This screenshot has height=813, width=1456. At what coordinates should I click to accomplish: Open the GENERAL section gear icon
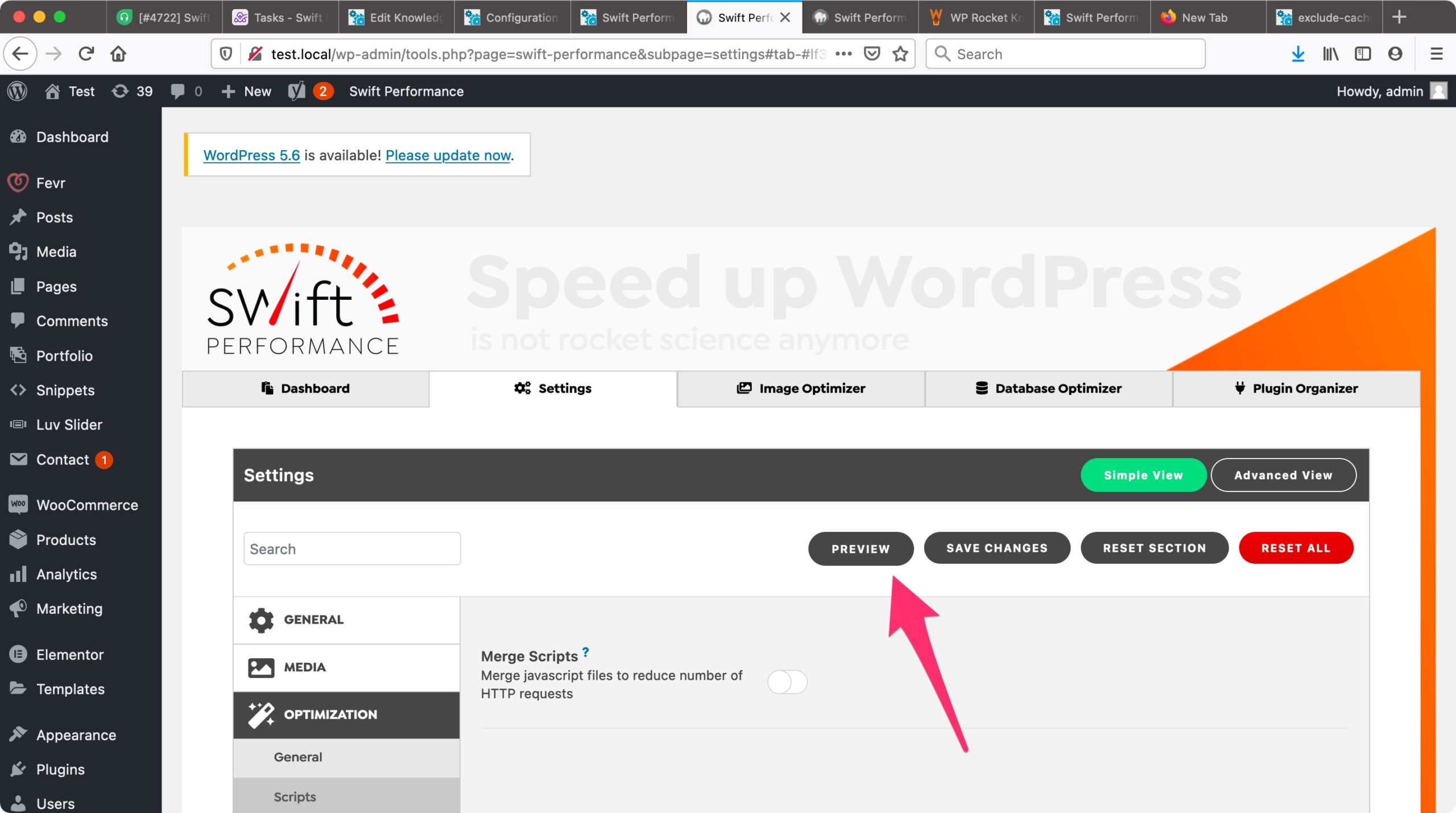pyautogui.click(x=261, y=620)
